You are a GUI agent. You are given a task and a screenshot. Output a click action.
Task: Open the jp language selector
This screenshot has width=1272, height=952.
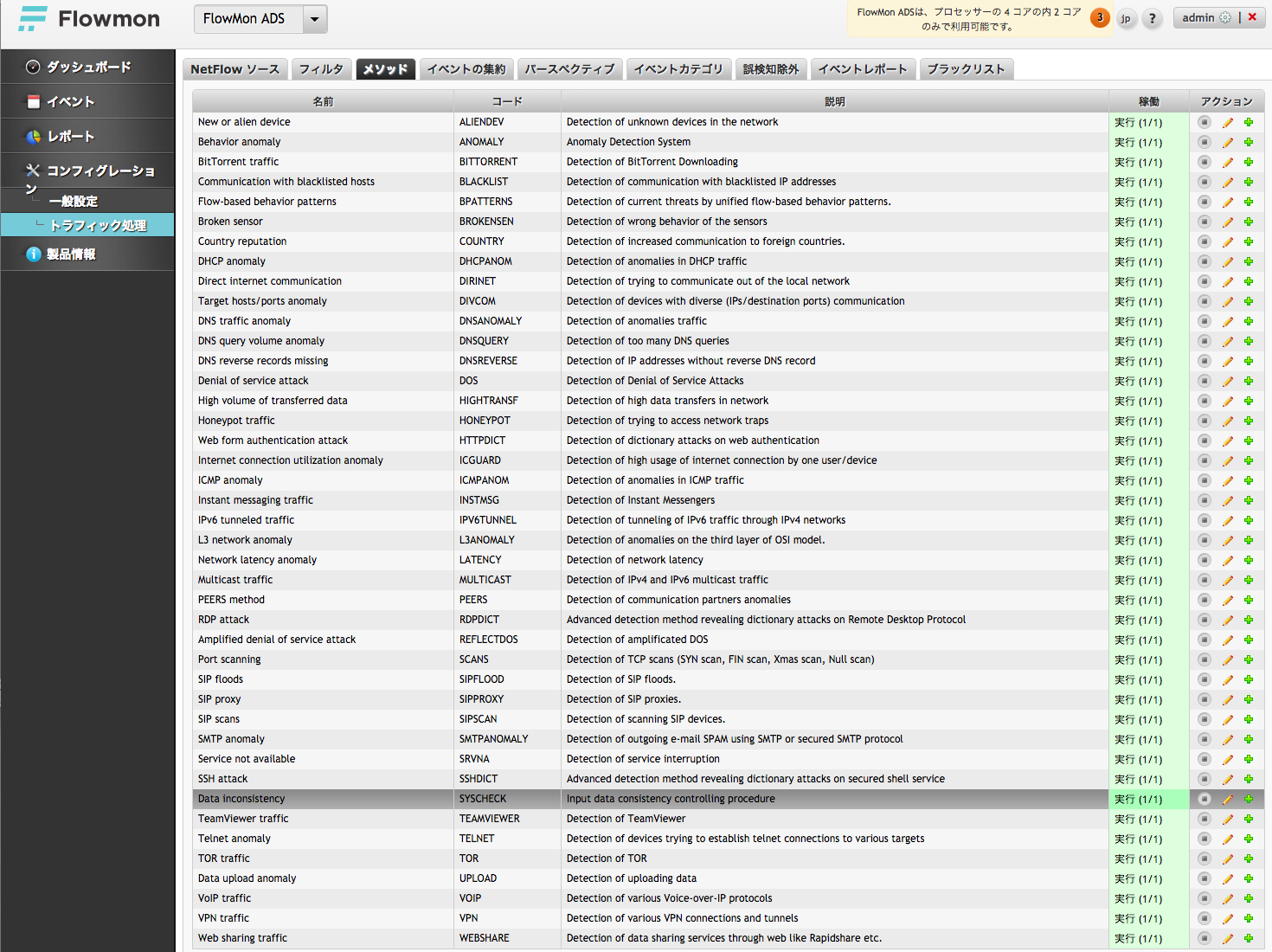coord(1126,18)
